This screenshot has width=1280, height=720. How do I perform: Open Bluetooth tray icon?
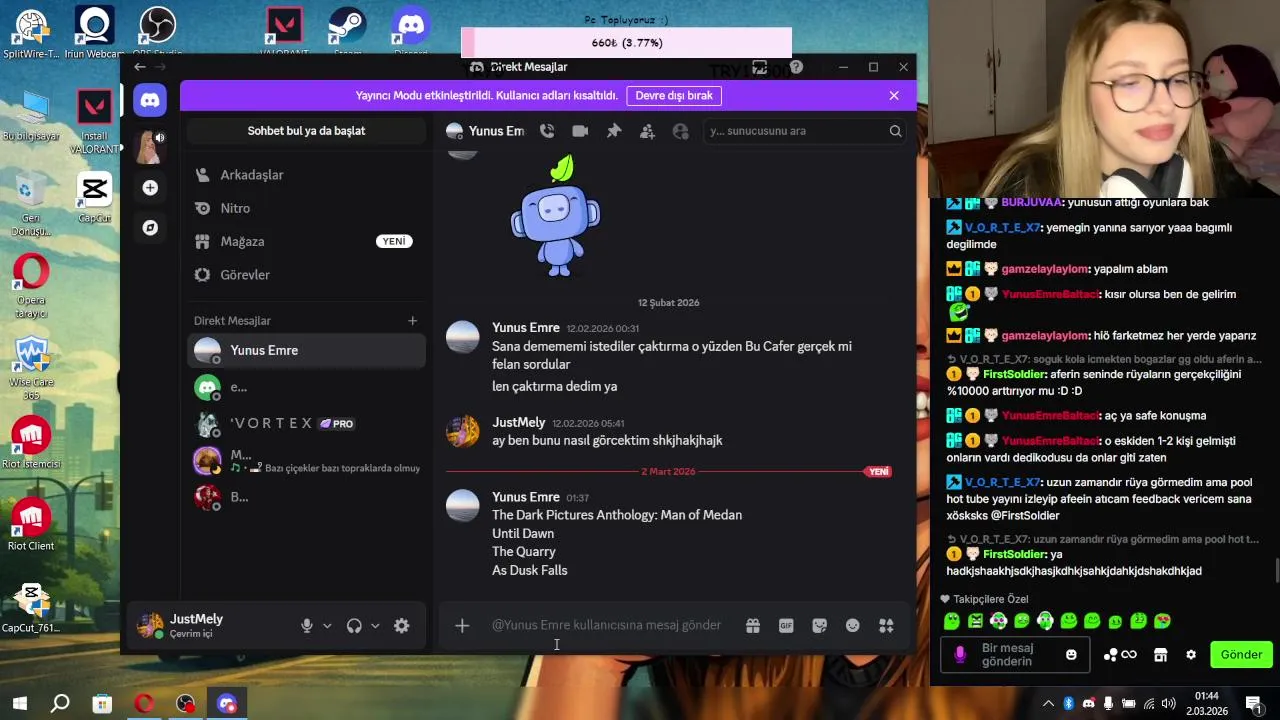point(1068,703)
